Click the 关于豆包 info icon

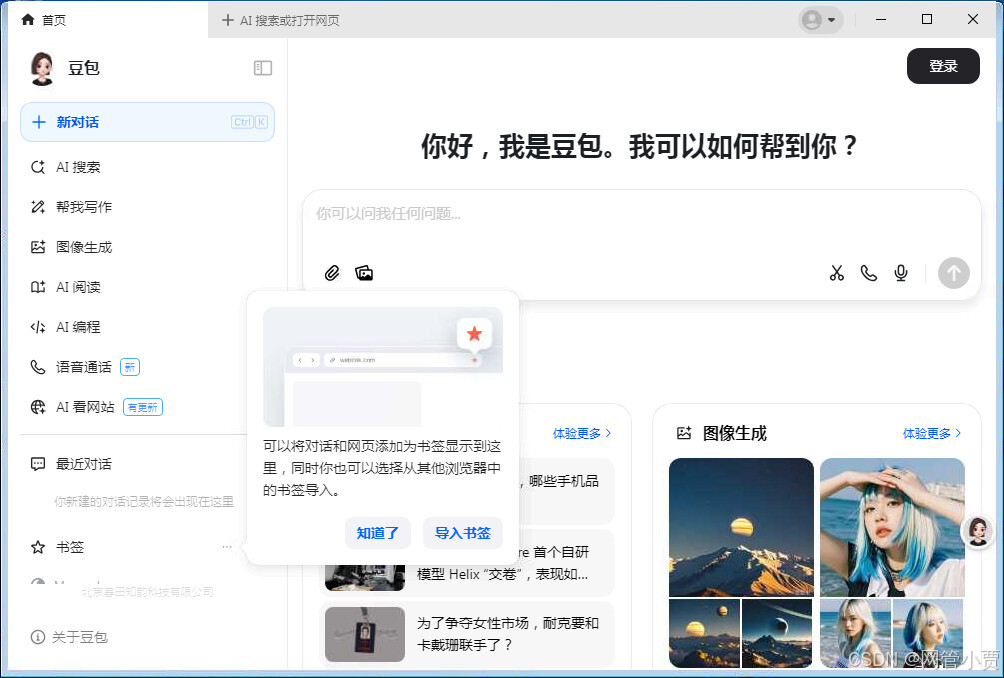tap(38, 637)
